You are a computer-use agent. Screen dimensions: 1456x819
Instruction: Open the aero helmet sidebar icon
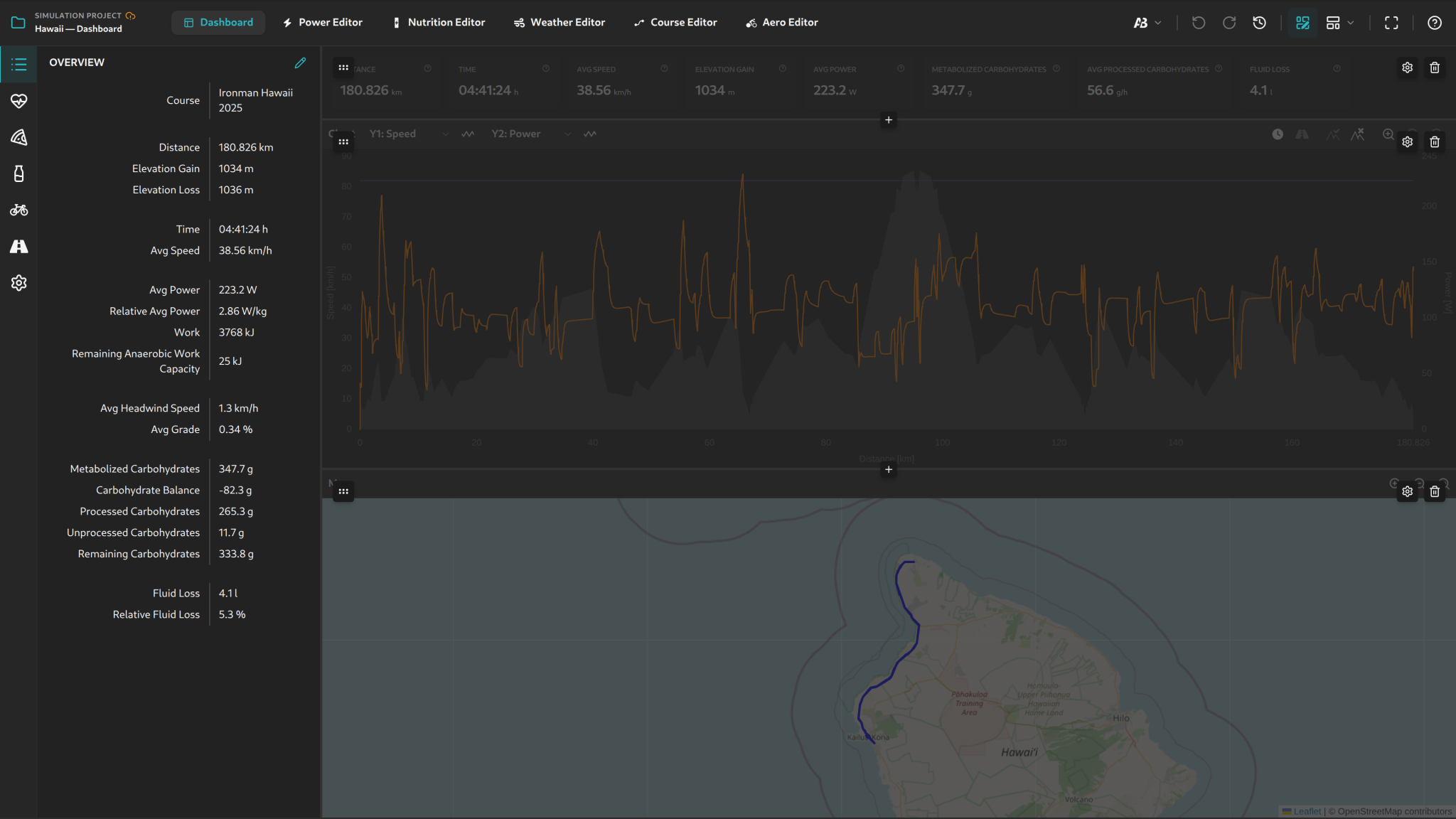click(19, 137)
